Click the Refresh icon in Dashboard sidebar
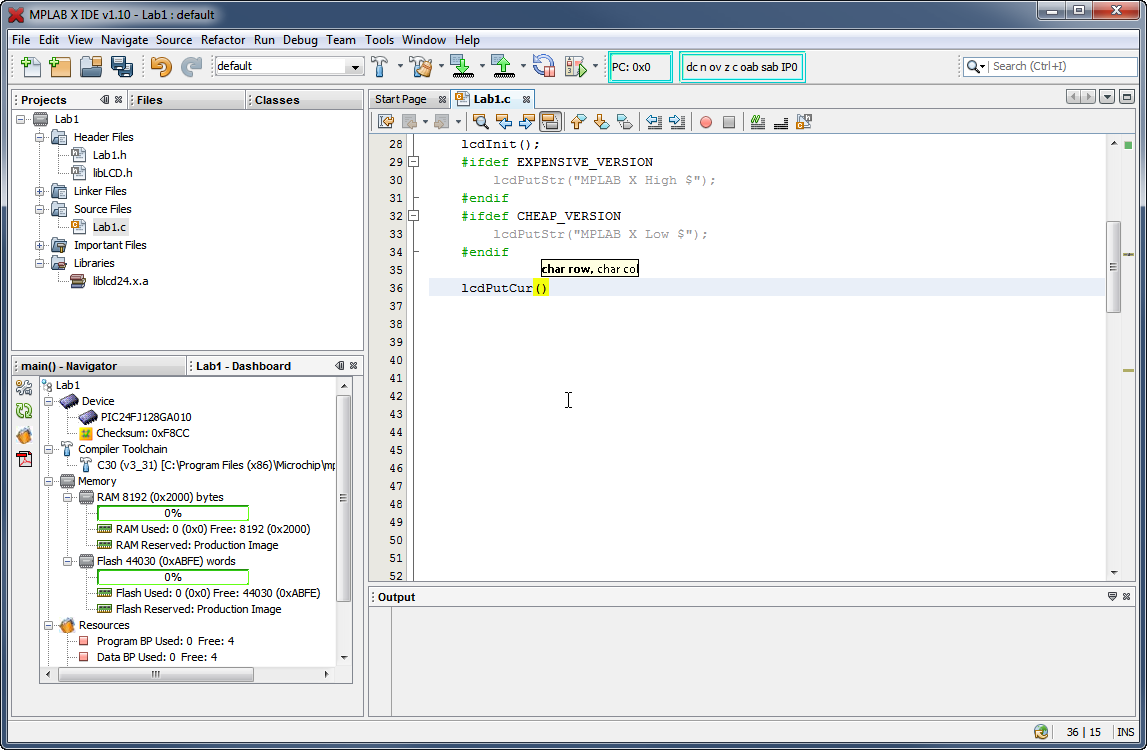 24,411
